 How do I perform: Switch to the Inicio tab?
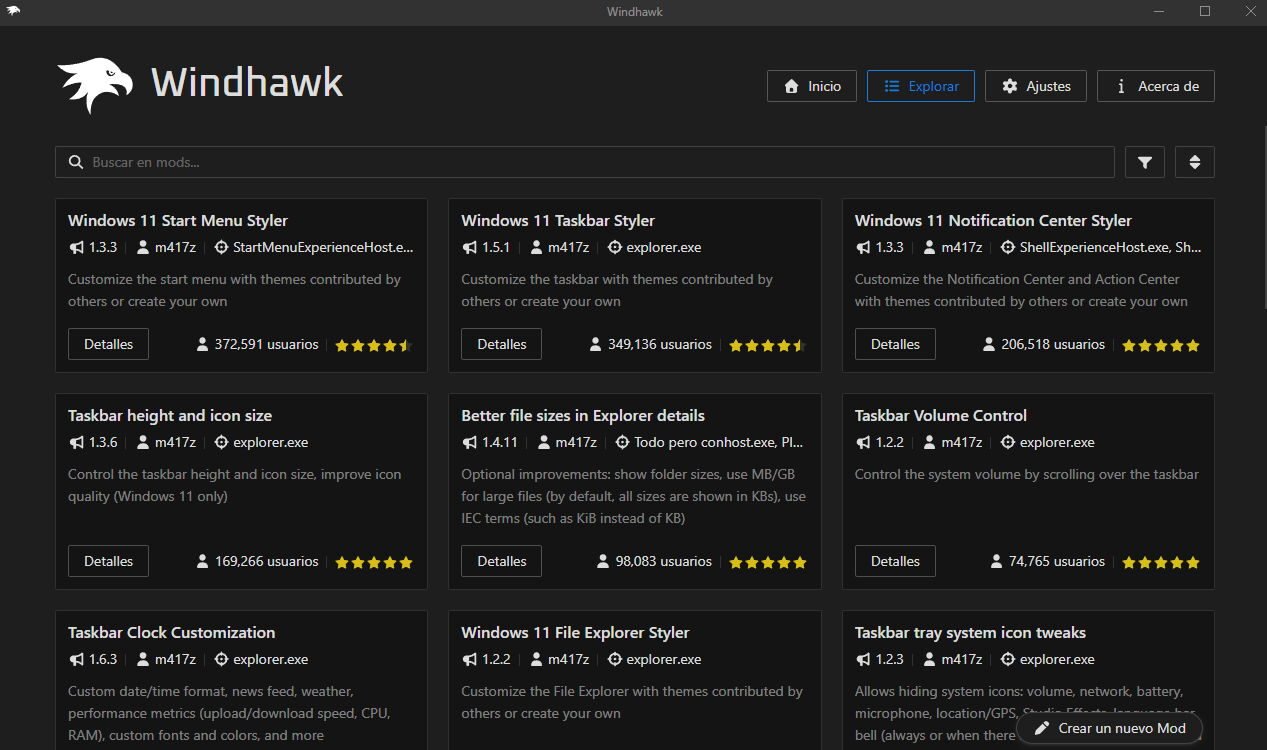(x=812, y=86)
